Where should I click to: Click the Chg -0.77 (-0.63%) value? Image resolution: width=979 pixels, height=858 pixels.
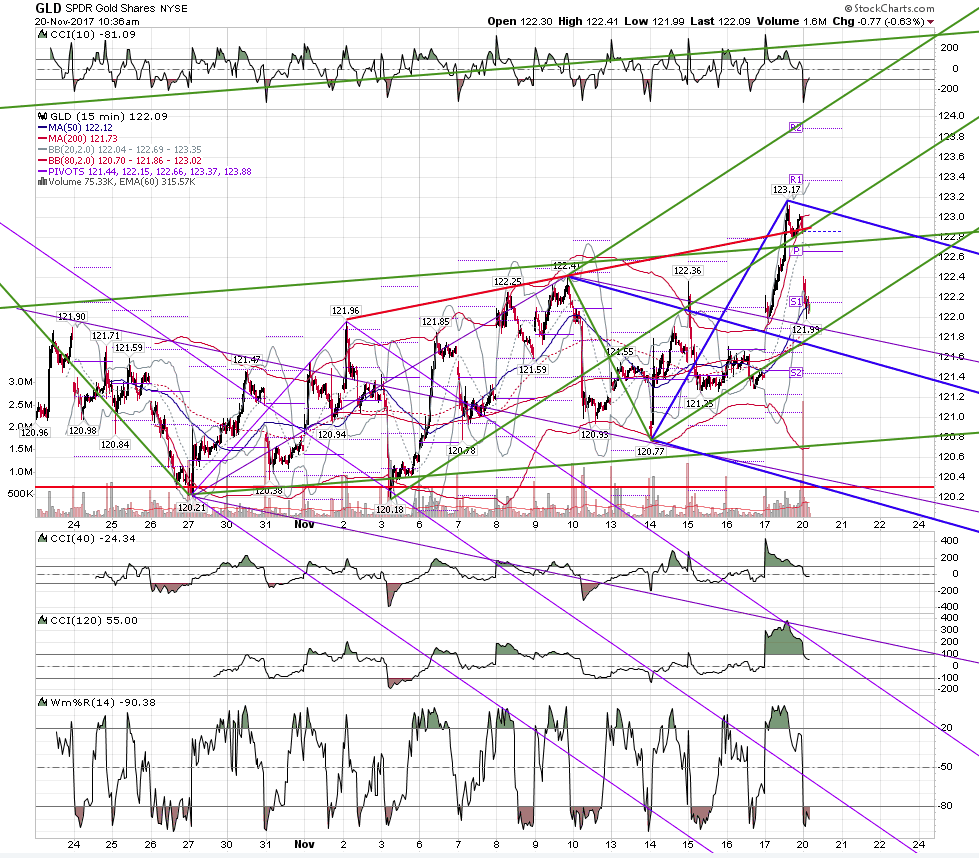coord(878,21)
